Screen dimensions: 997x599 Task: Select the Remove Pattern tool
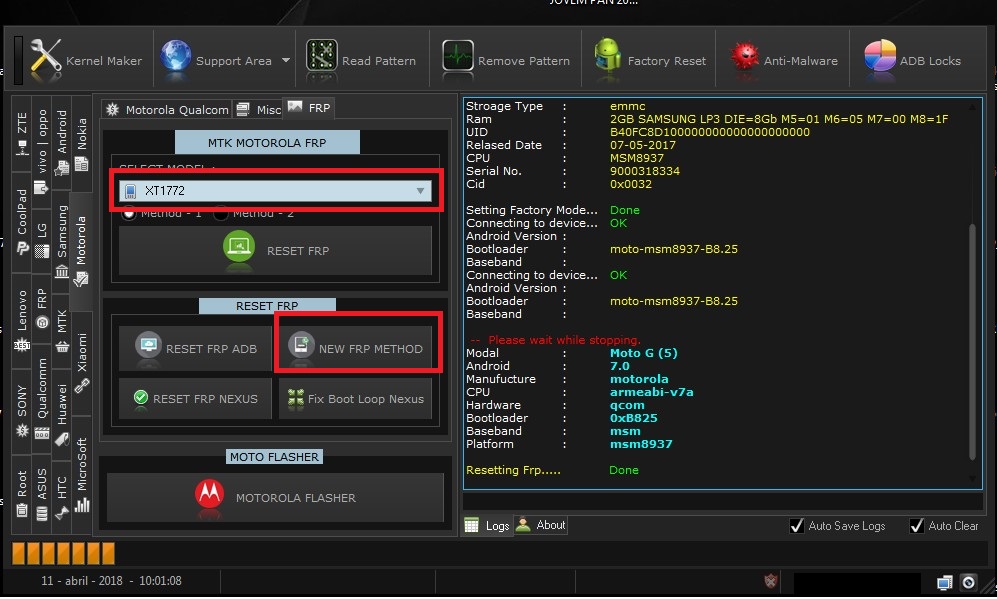(505, 60)
